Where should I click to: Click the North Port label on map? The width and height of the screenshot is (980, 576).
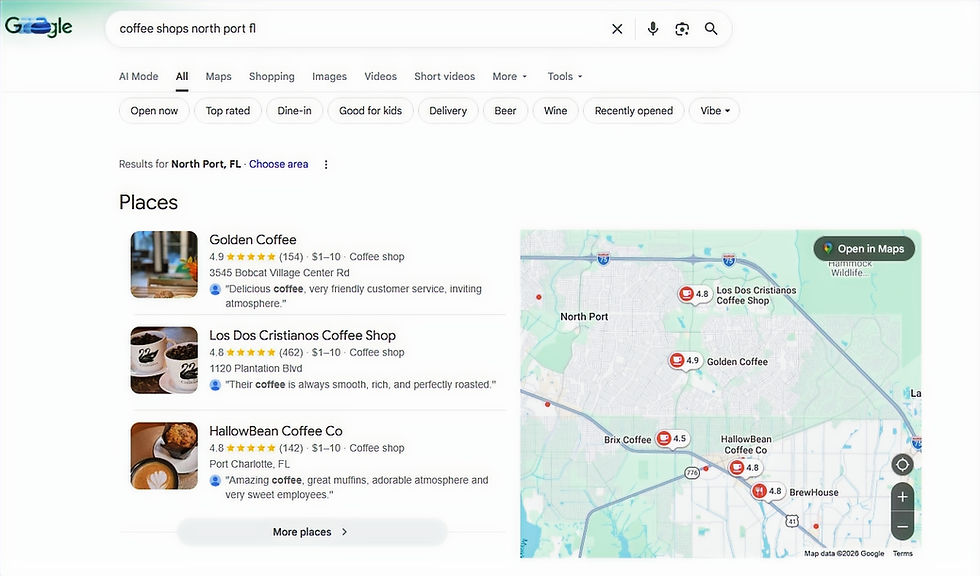584,317
